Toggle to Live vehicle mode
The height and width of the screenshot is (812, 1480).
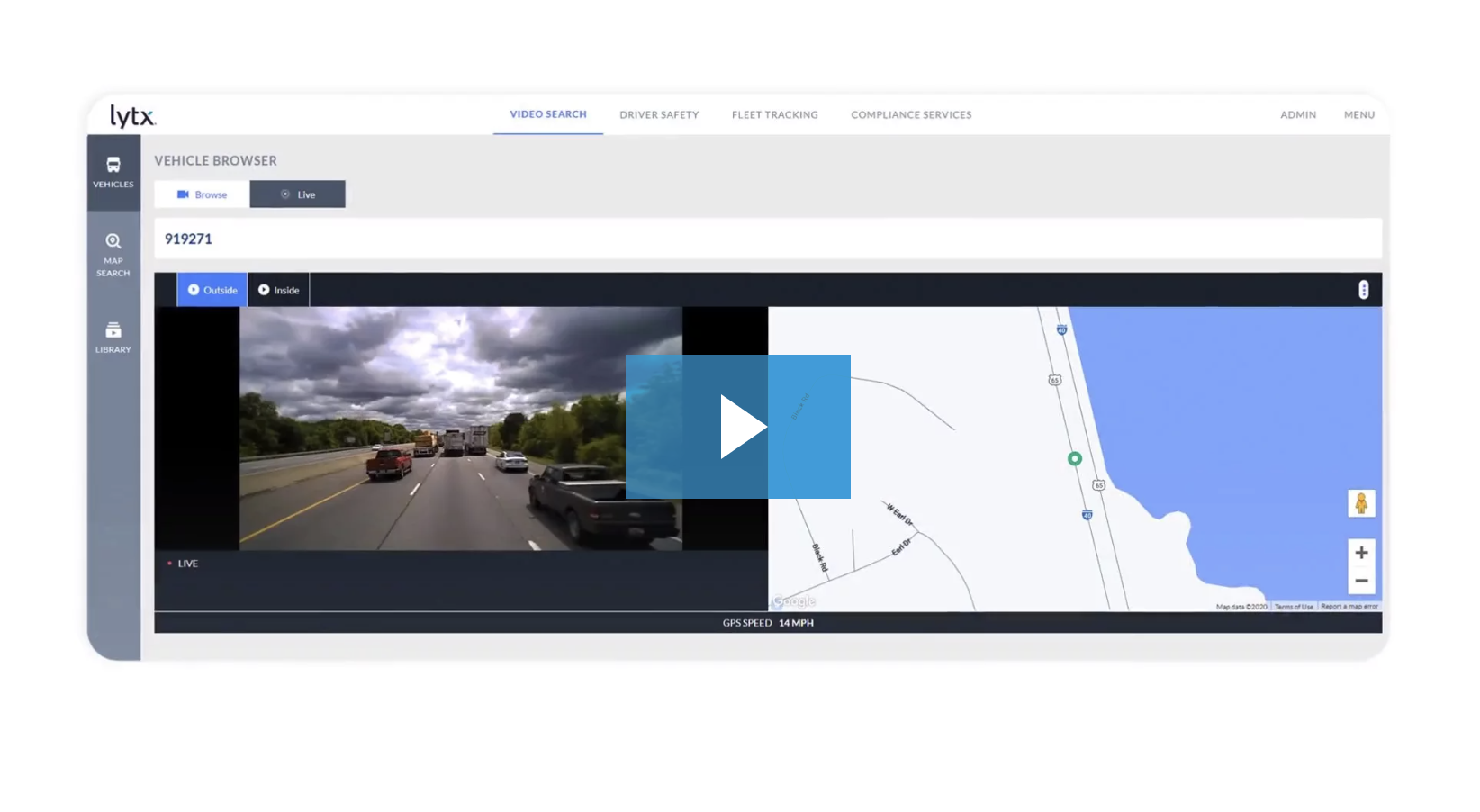[298, 194]
